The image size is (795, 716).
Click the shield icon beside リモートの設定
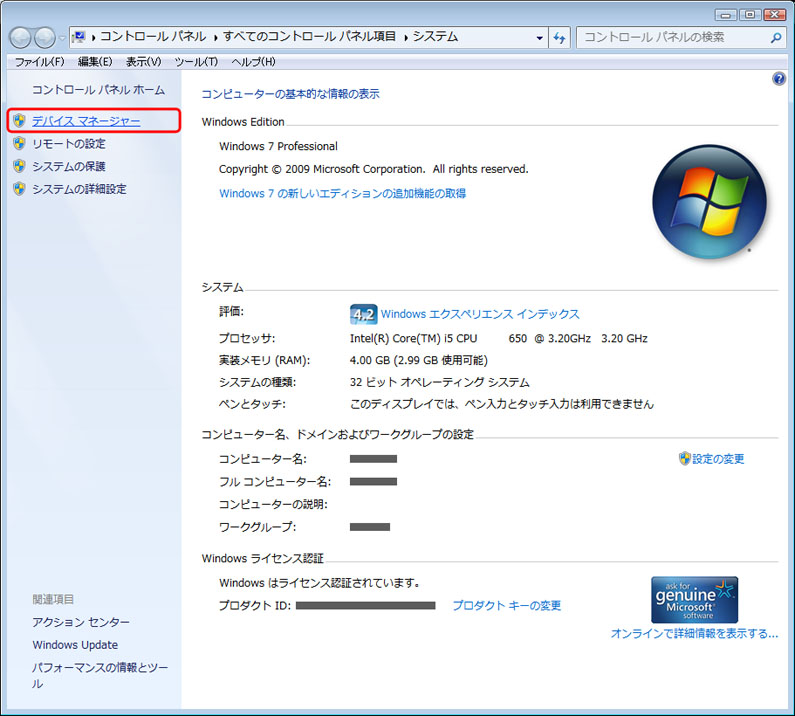coord(19,144)
